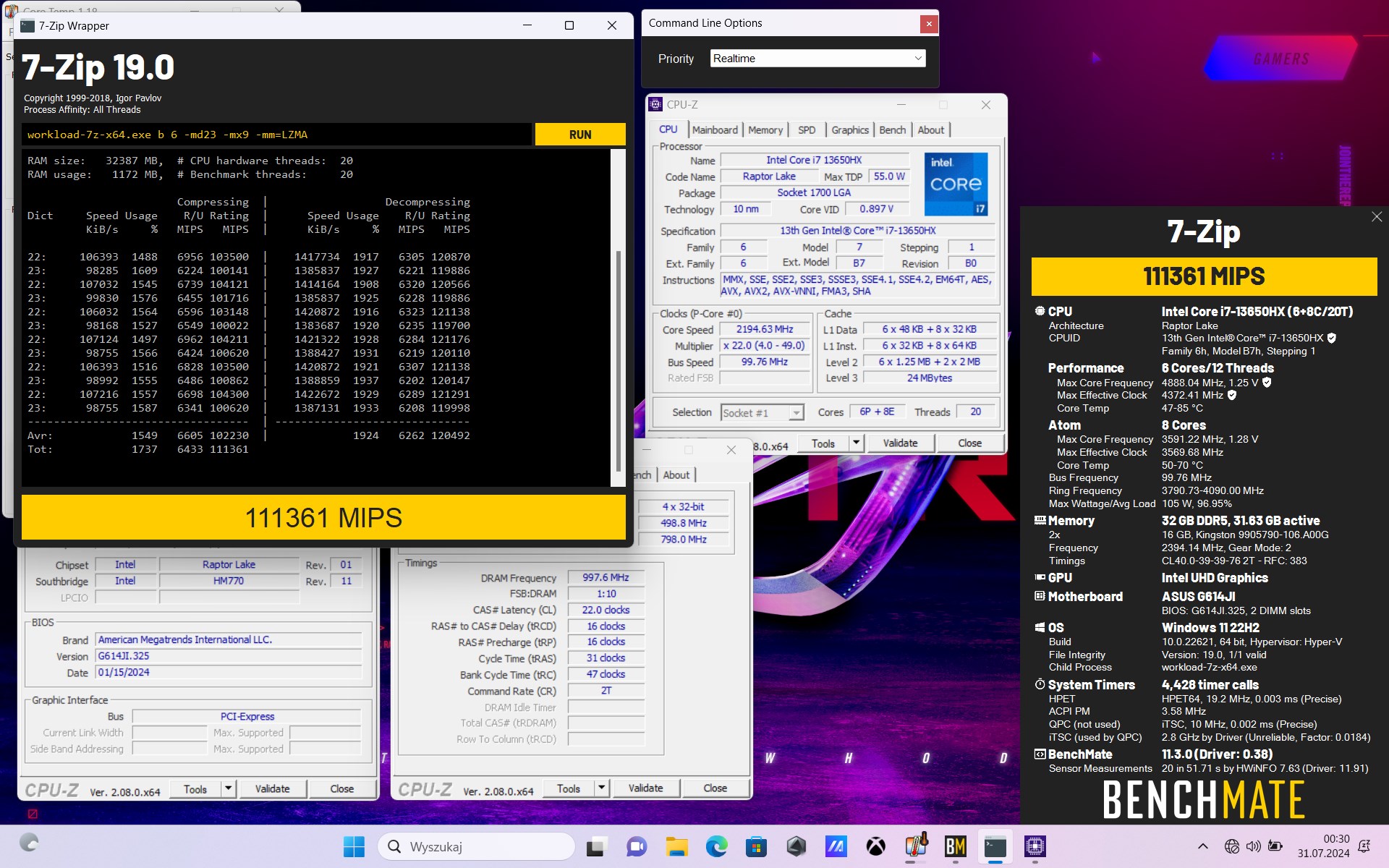The image size is (1389, 868).
Task: Click the workload command line field
Action: pyautogui.click(x=276, y=135)
